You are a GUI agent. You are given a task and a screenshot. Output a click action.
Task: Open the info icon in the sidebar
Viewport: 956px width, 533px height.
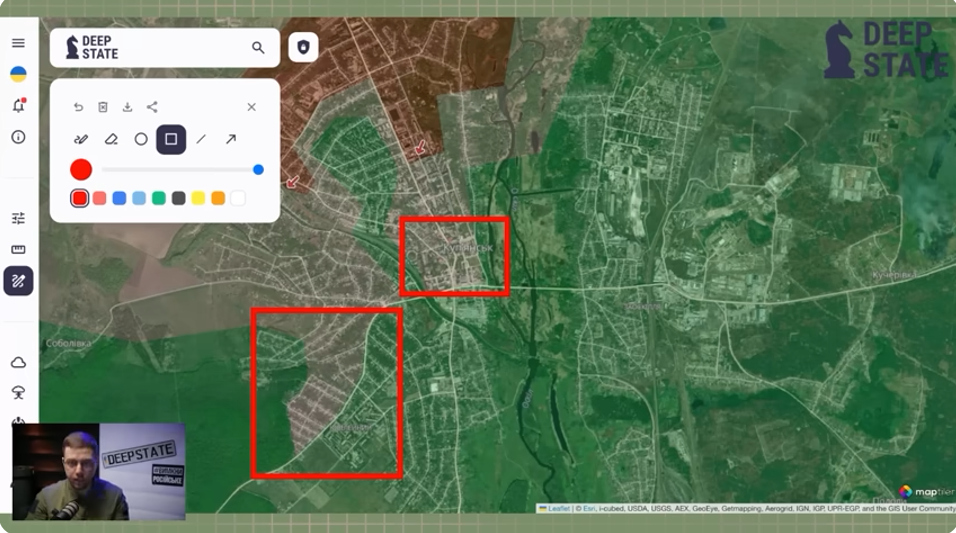[18, 137]
